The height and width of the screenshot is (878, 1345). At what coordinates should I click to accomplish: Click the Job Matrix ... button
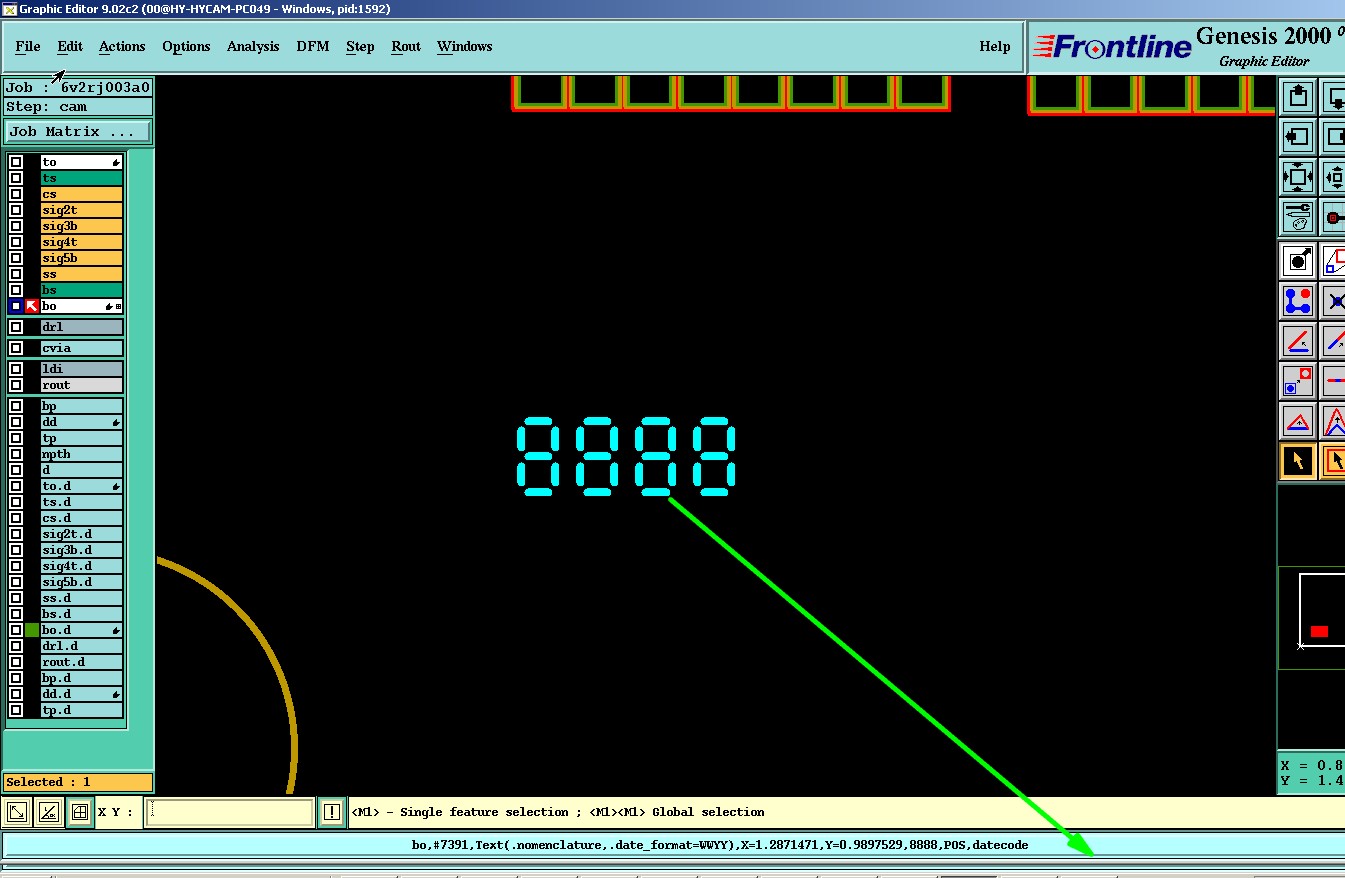(x=78, y=132)
